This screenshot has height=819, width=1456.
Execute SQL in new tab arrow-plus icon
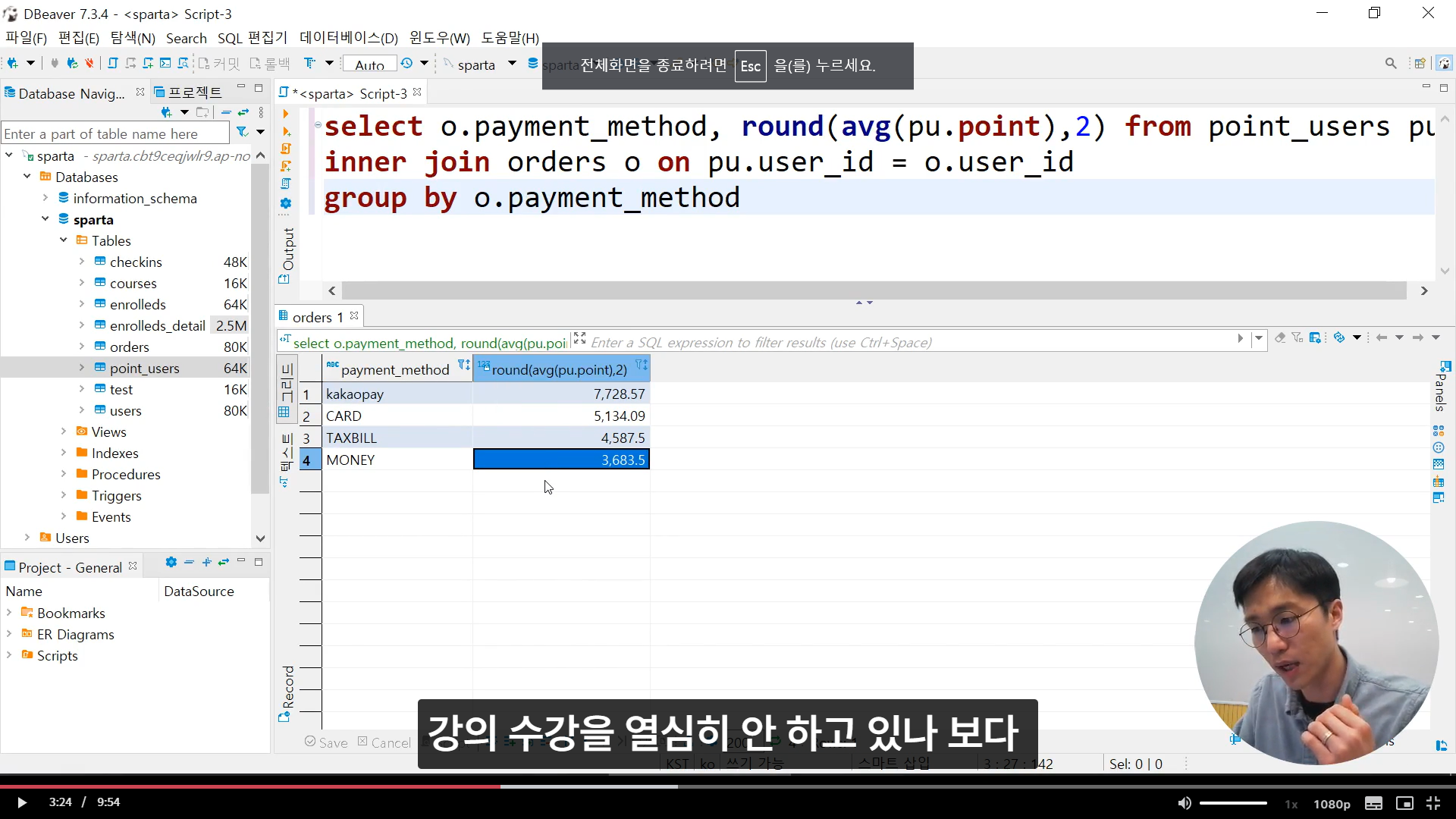click(286, 131)
